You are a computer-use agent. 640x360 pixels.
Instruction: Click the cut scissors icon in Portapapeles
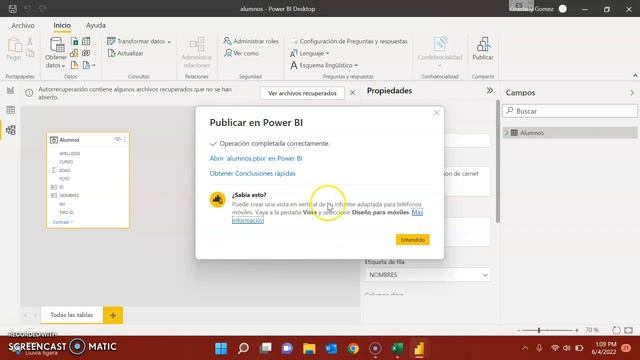coord(30,42)
